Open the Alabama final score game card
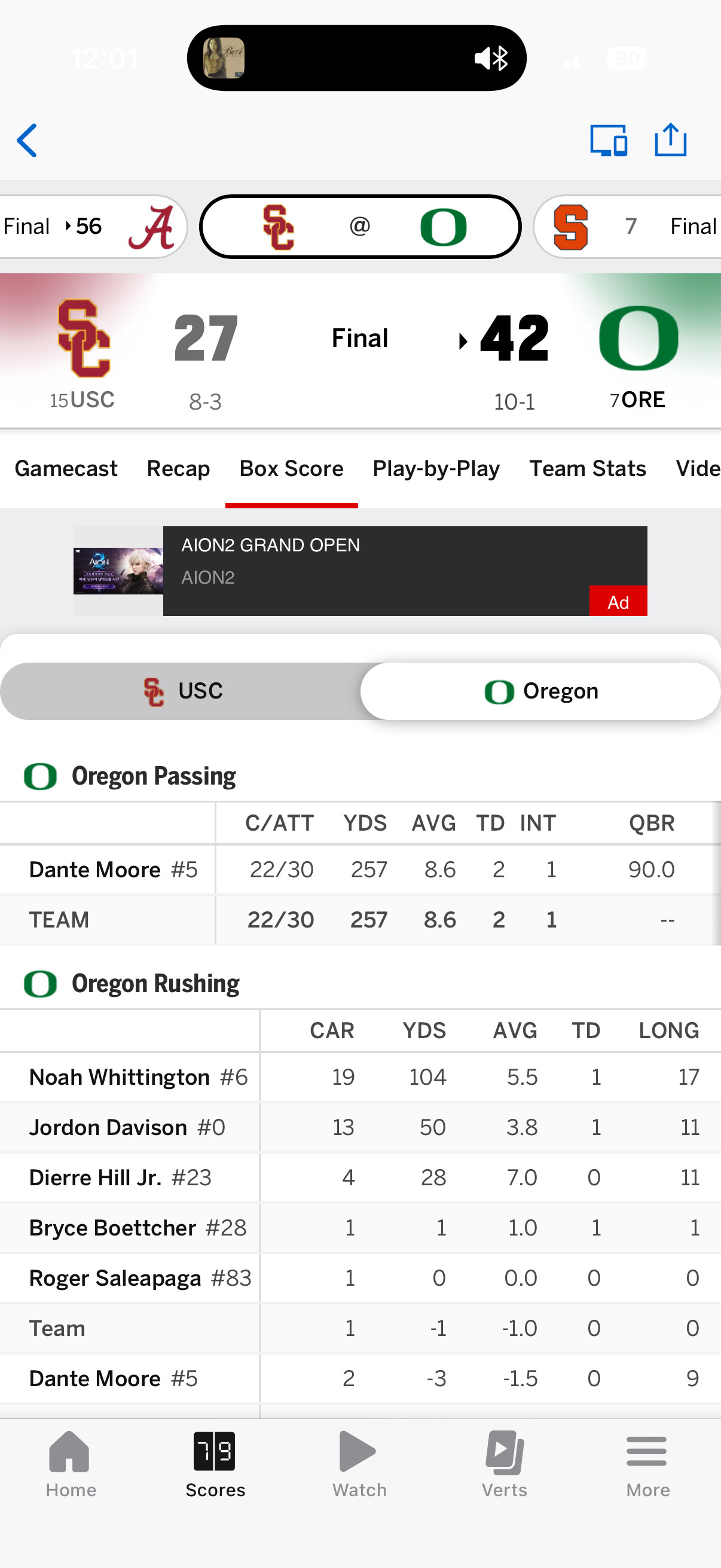The width and height of the screenshot is (721, 1568). coord(91,227)
